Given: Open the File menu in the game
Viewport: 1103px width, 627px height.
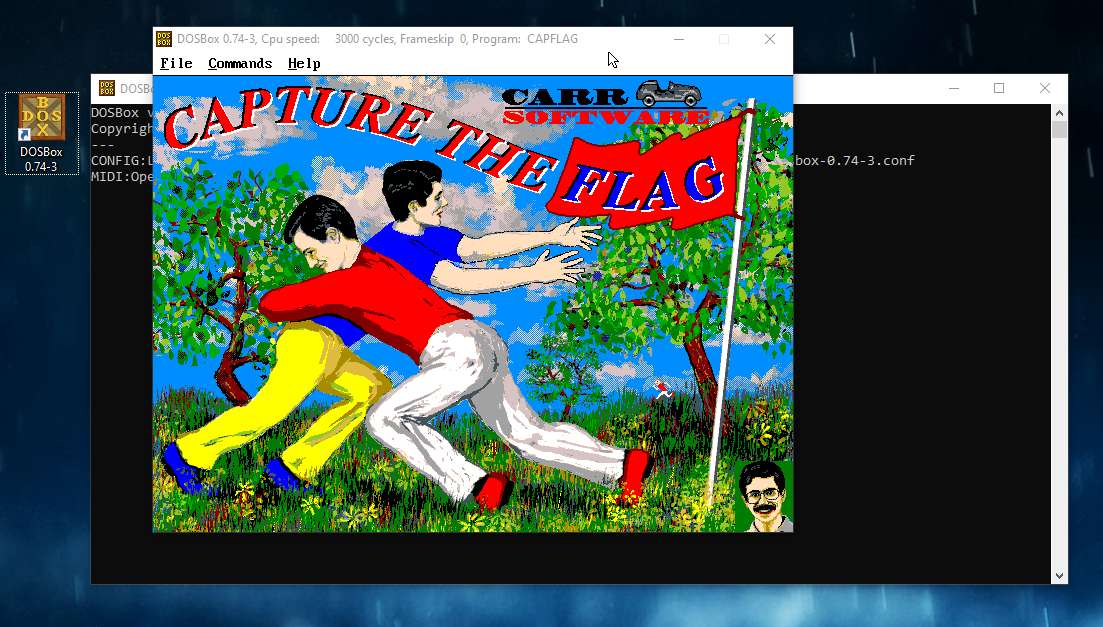Looking at the screenshot, I should 176,63.
